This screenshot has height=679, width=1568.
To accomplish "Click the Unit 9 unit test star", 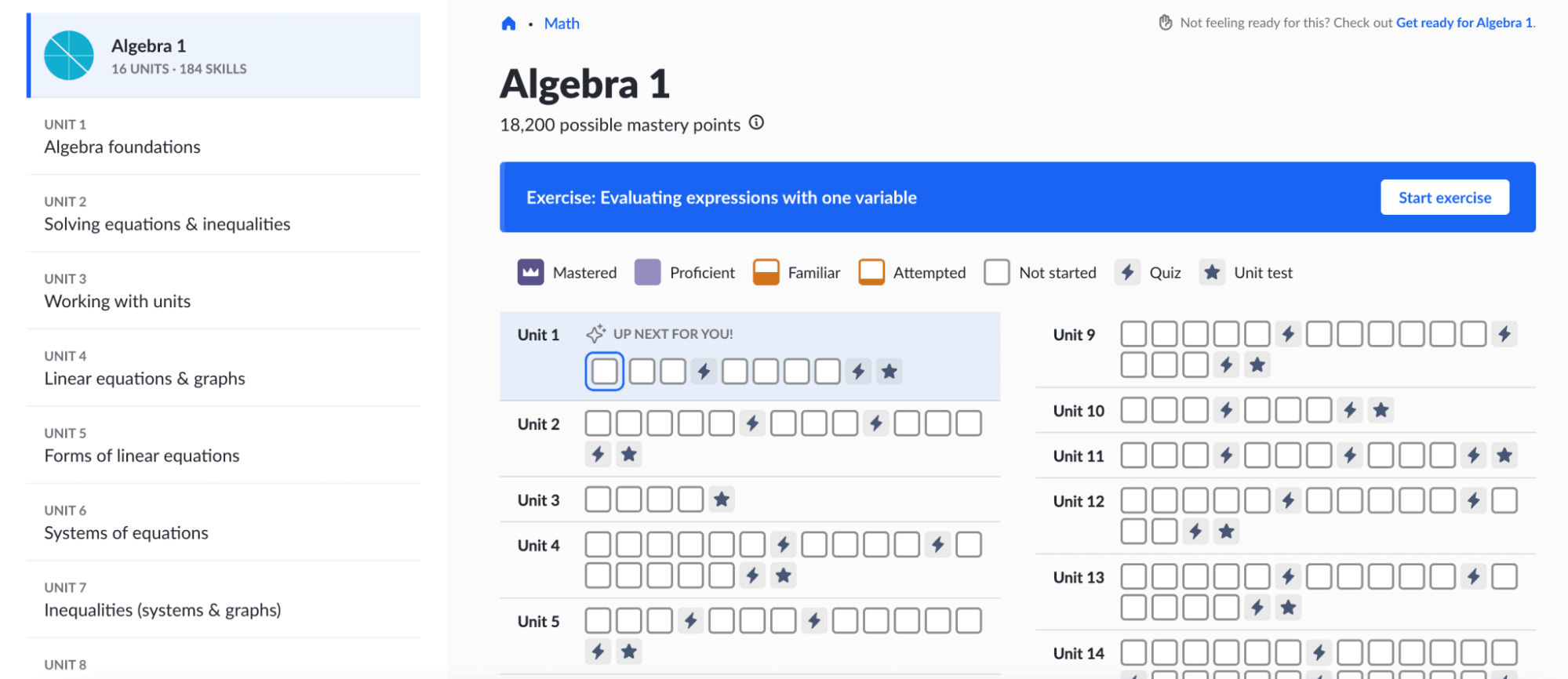I will click(1257, 364).
